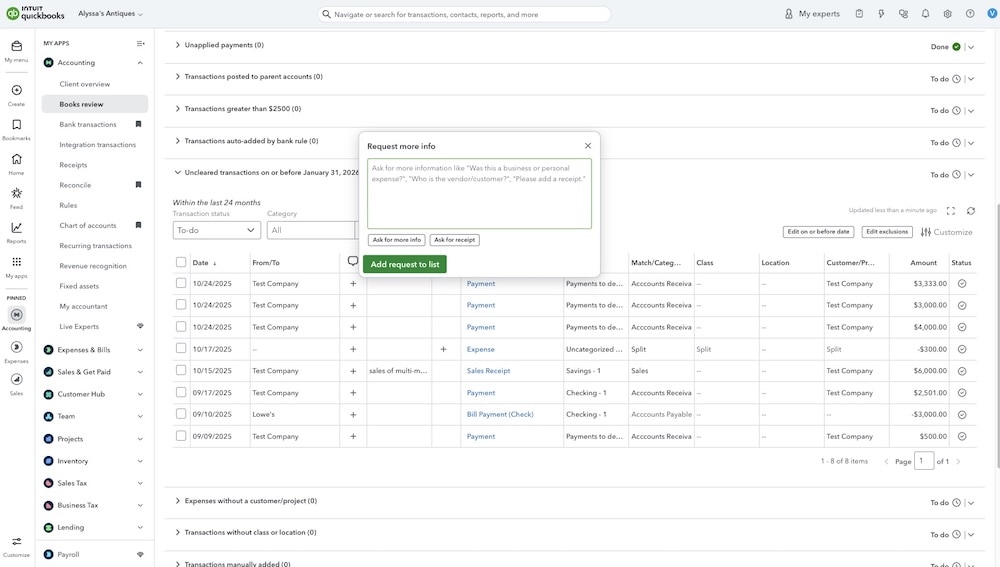
Task: Check the 09/09/2025 row checkbox
Action: click(x=181, y=436)
